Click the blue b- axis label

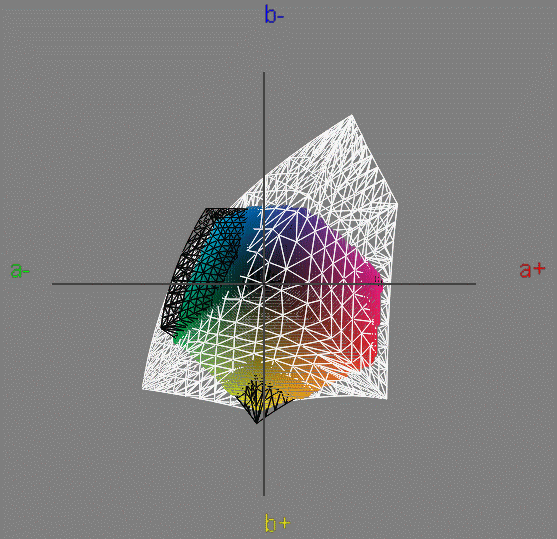(274, 15)
